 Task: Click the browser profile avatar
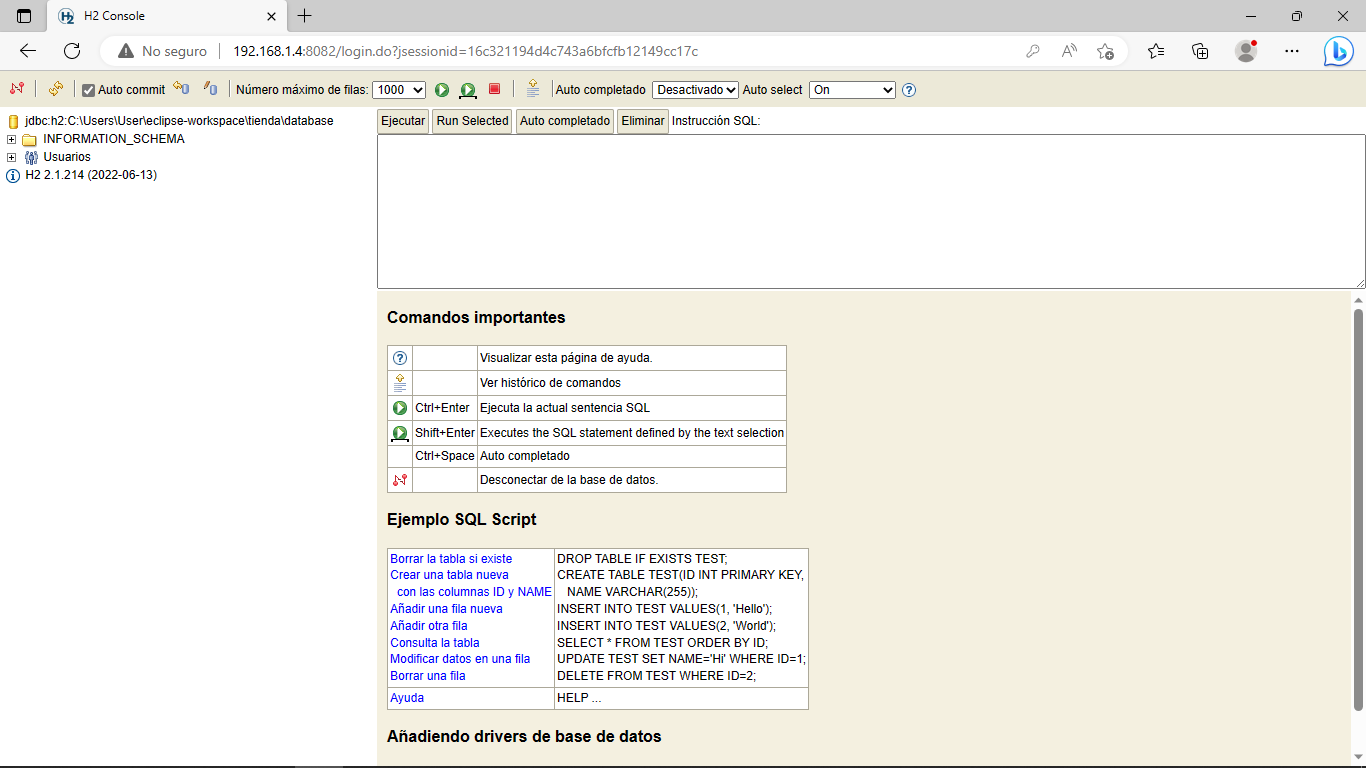pyautogui.click(x=1246, y=51)
